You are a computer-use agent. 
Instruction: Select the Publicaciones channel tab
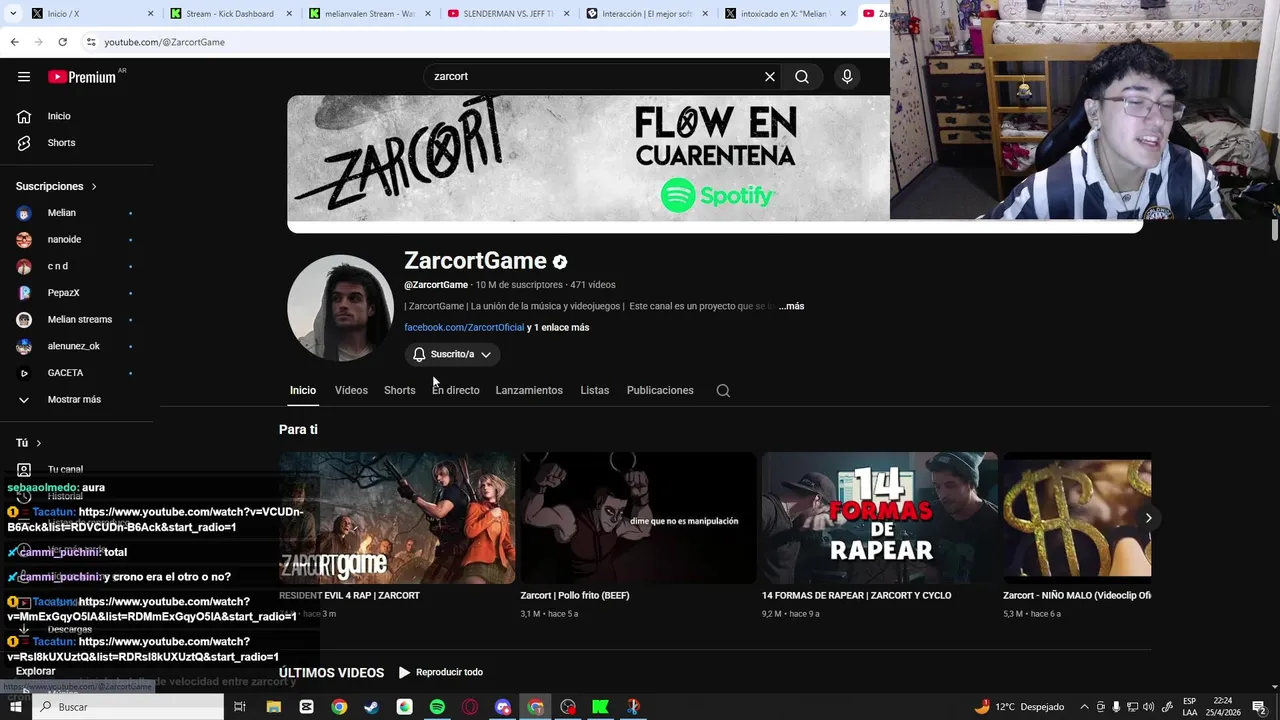[x=660, y=390]
